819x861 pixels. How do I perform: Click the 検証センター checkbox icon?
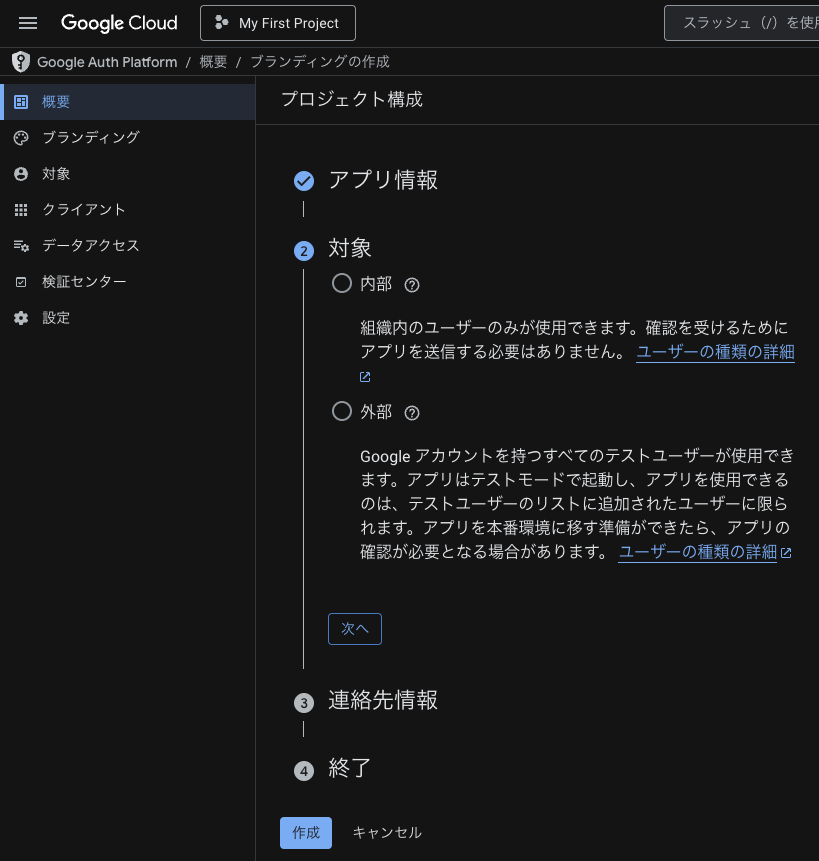coord(21,282)
